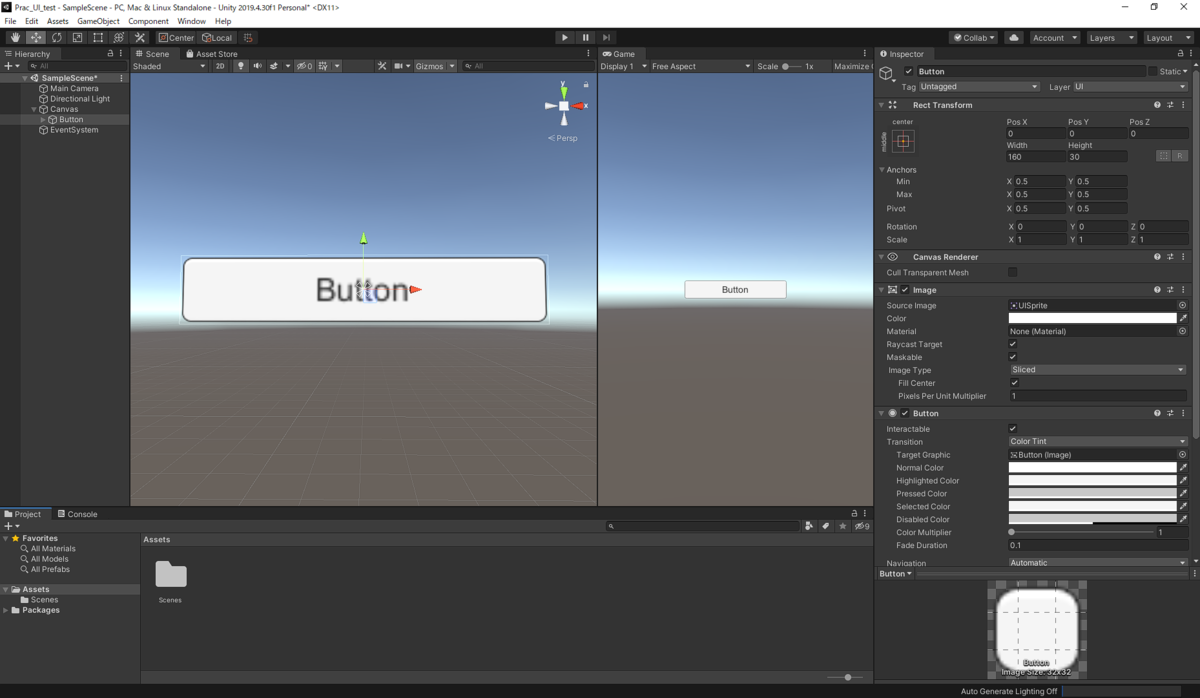Switch to the Asset Store tab
This screenshot has width=1200, height=698.
coord(211,54)
